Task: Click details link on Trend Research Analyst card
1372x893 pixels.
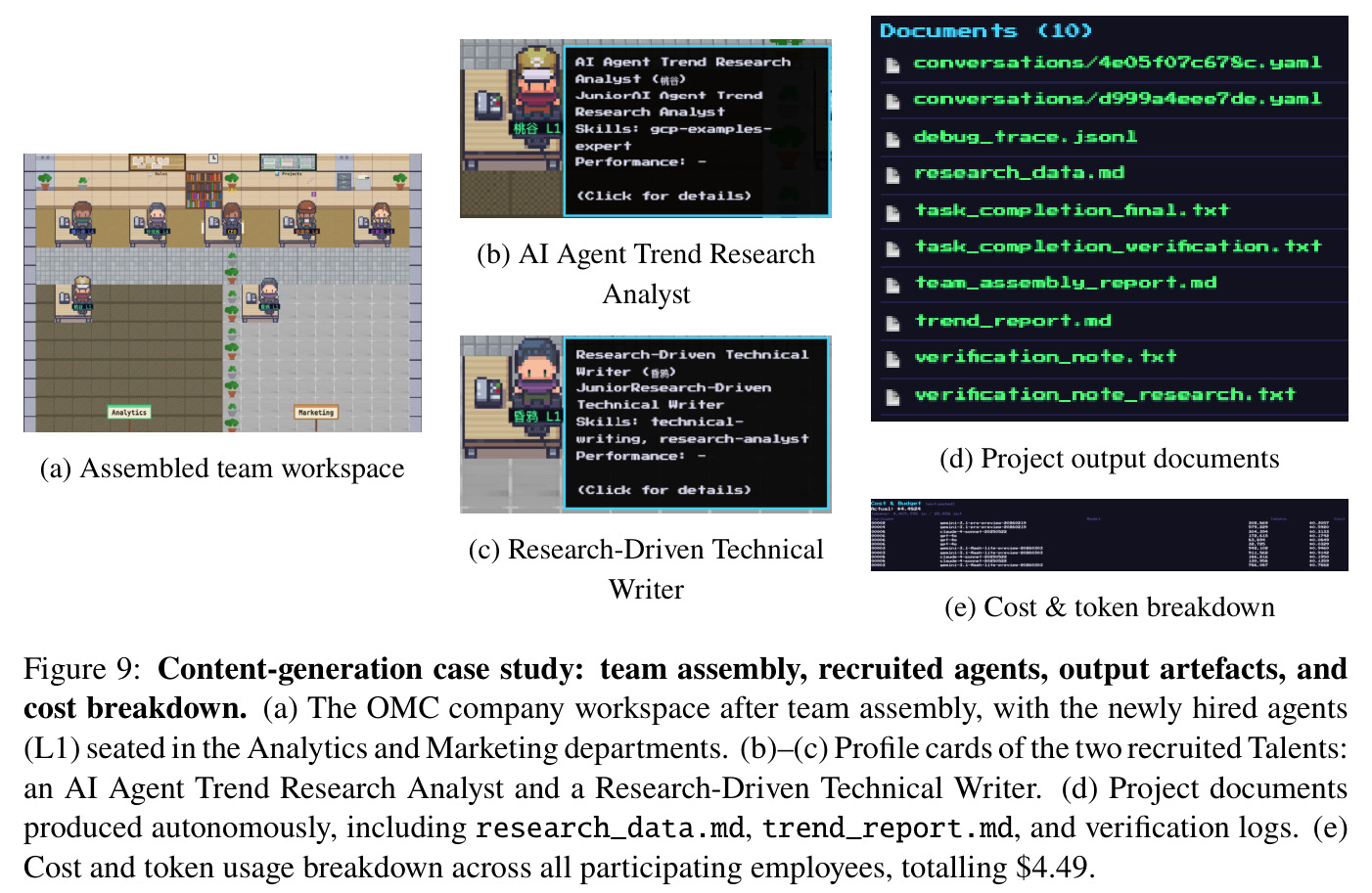Action: pyautogui.click(x=663, y=196)
